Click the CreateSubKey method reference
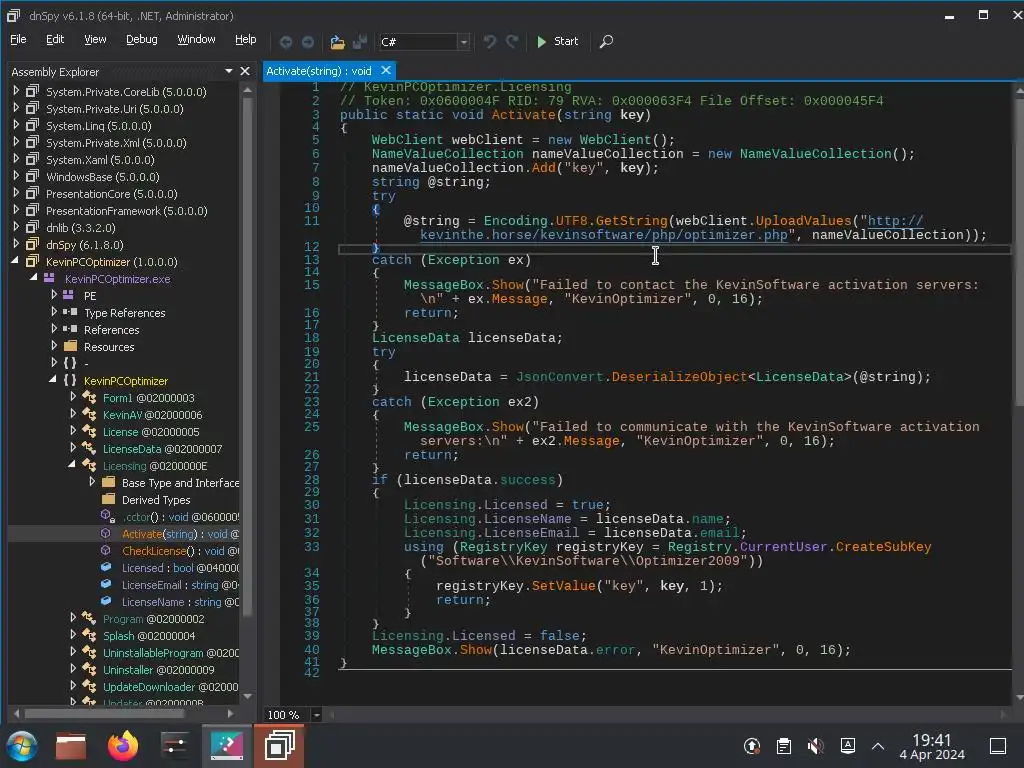 click(x=884, y=547)
